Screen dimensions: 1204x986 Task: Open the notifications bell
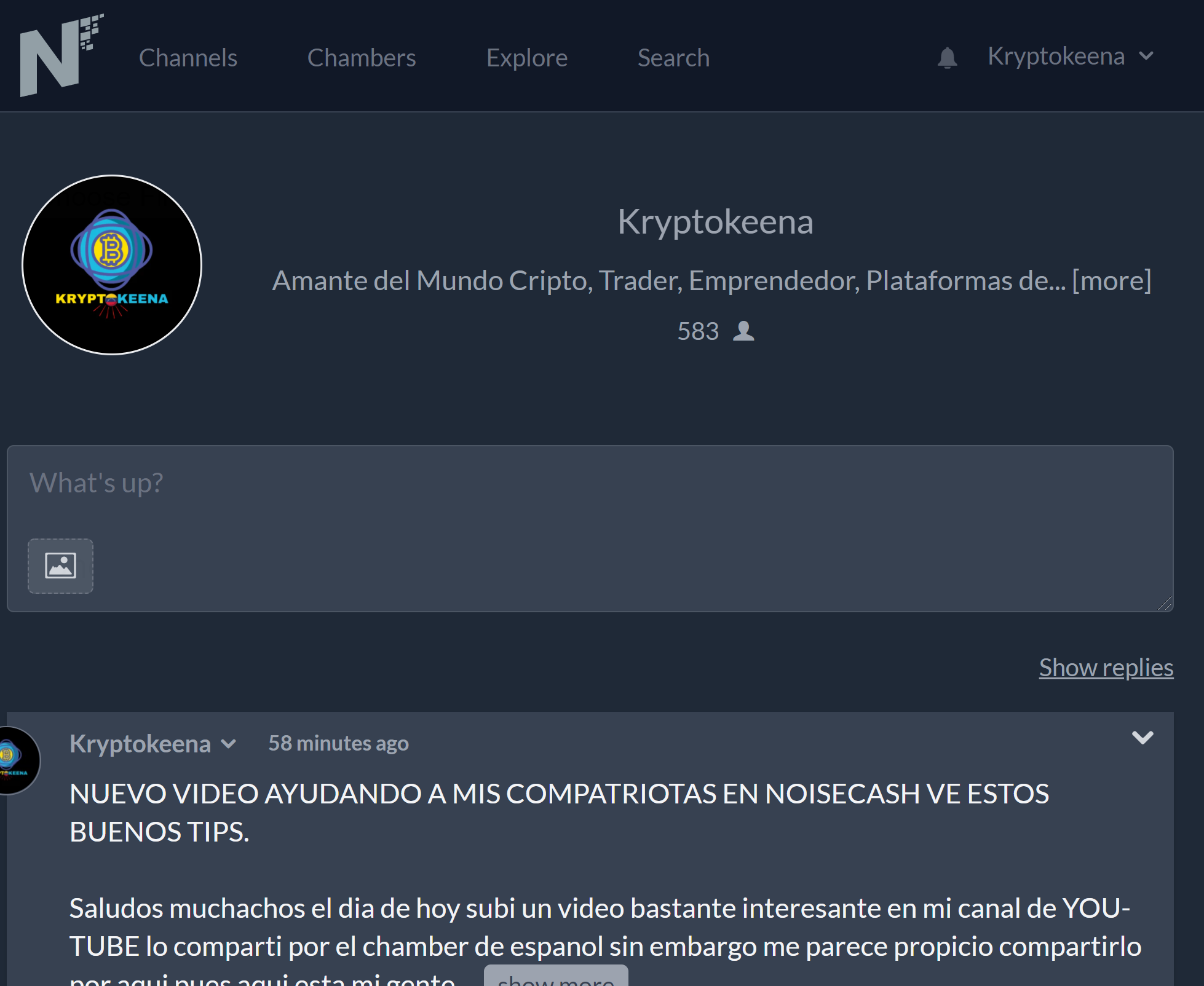point(947,58)
